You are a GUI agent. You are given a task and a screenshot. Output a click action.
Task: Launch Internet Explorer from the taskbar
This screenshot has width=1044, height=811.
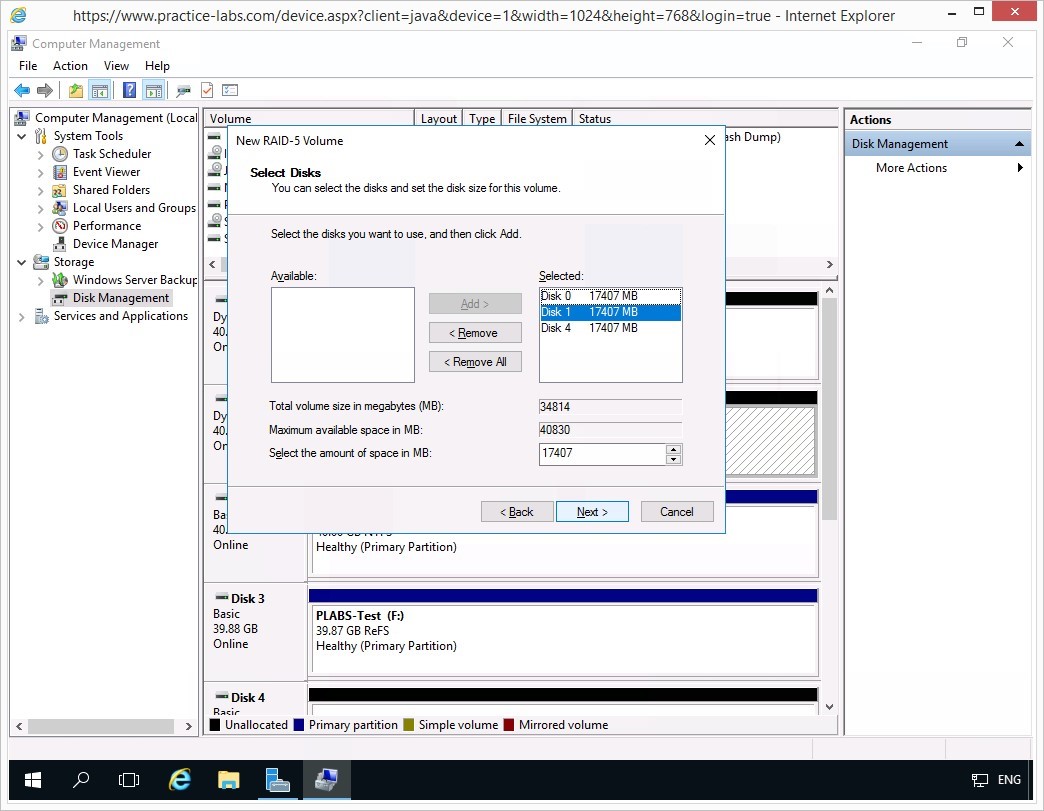180,780
